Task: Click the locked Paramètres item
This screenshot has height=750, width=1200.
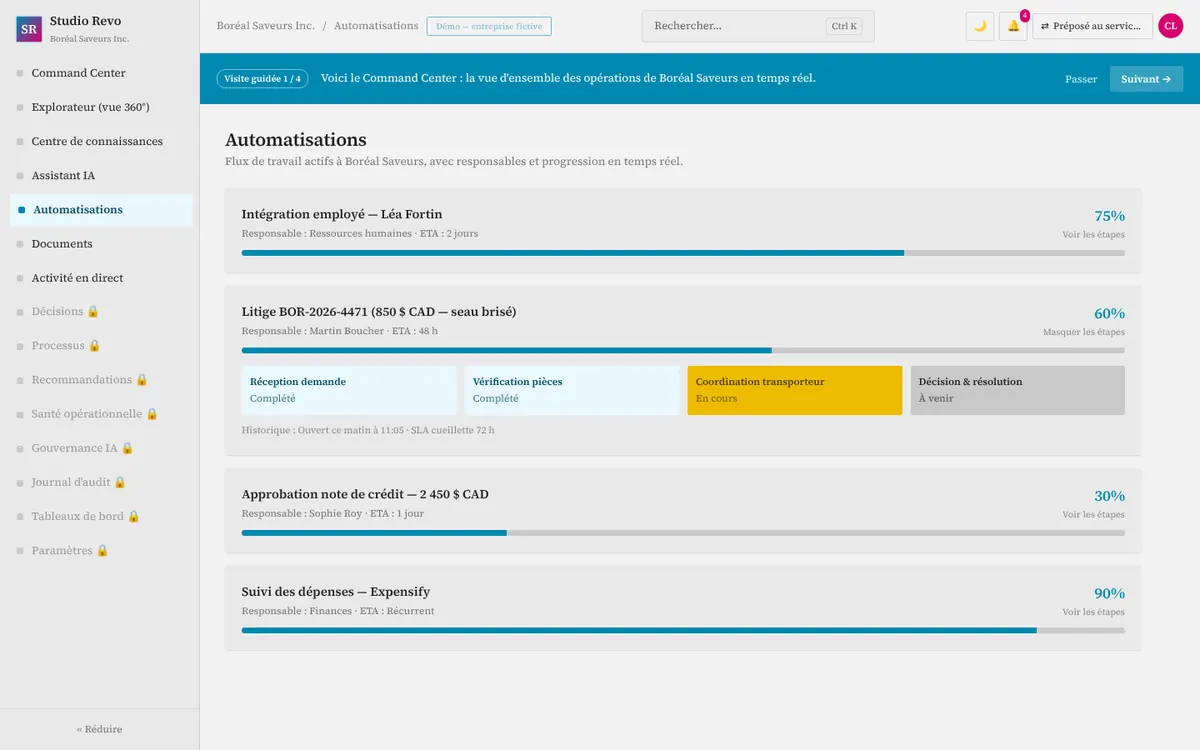Action: pyautogui.click(x=100, y=550)
